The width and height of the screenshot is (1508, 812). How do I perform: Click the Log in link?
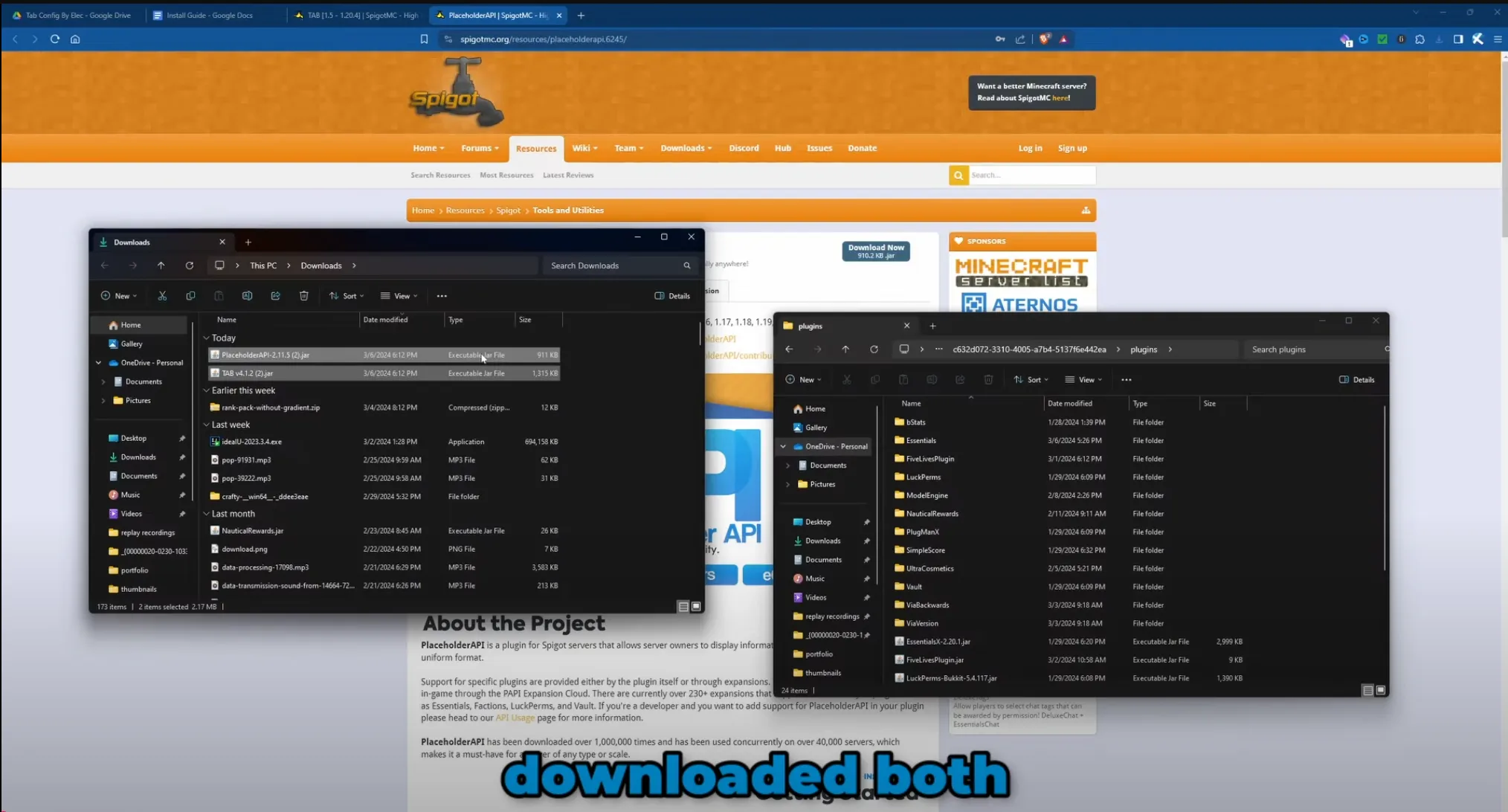click(x=1030, y=148)
